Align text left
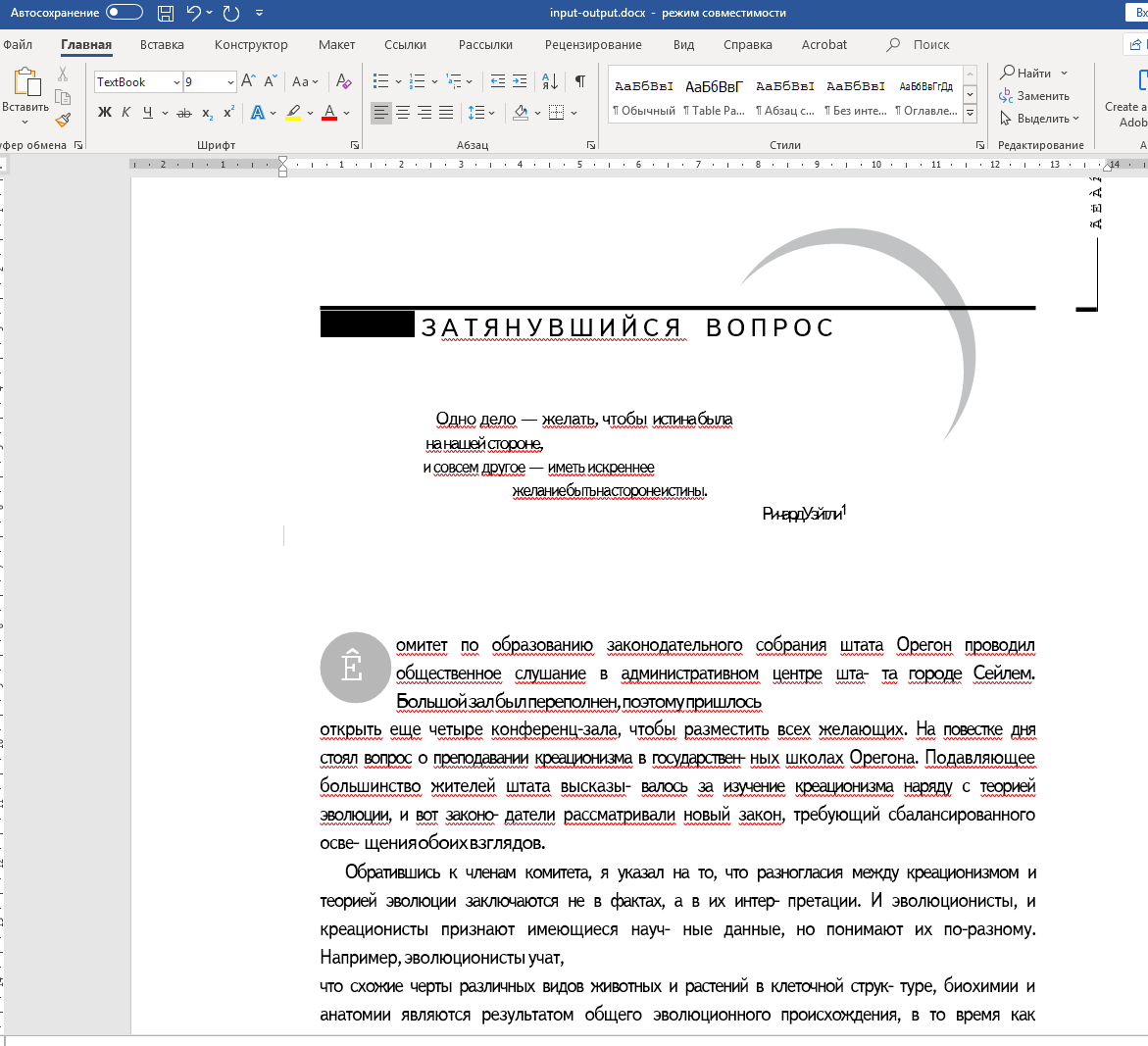Screen dimensions: 1148x1046 (380, 113)
